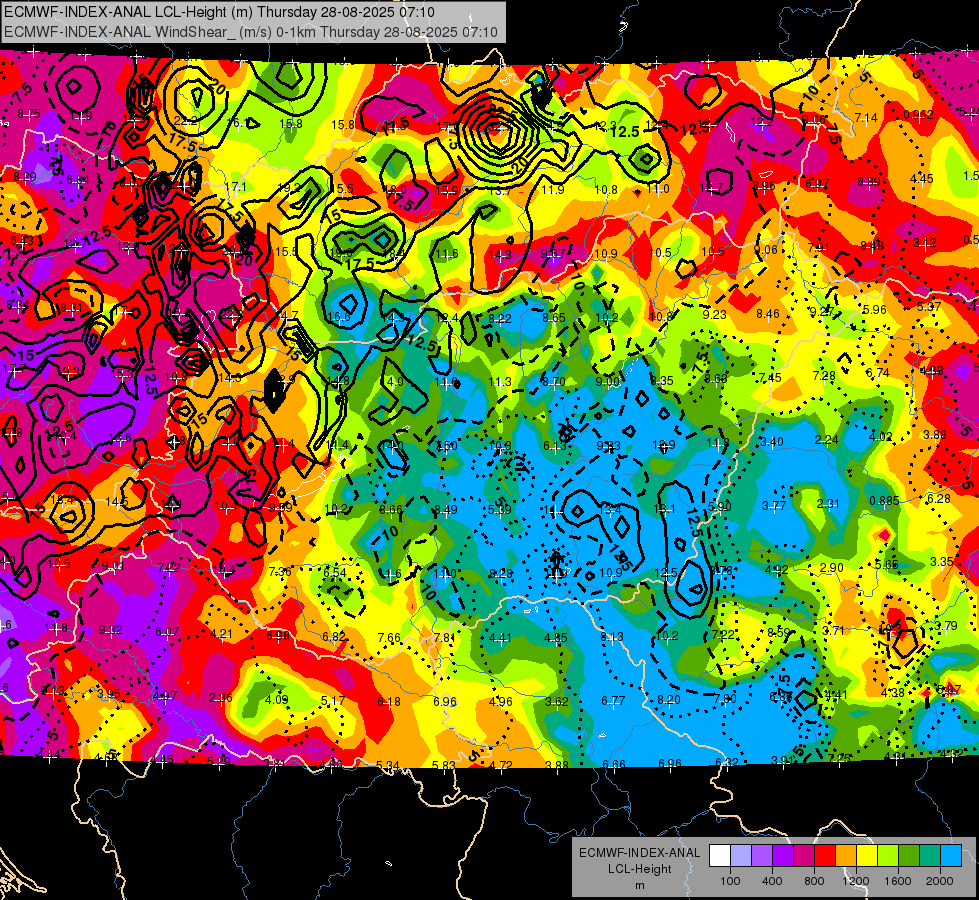Viewport: 979px width, 900px height.
Task: Click the 1200 legend tick label
Action: point(856,881)
